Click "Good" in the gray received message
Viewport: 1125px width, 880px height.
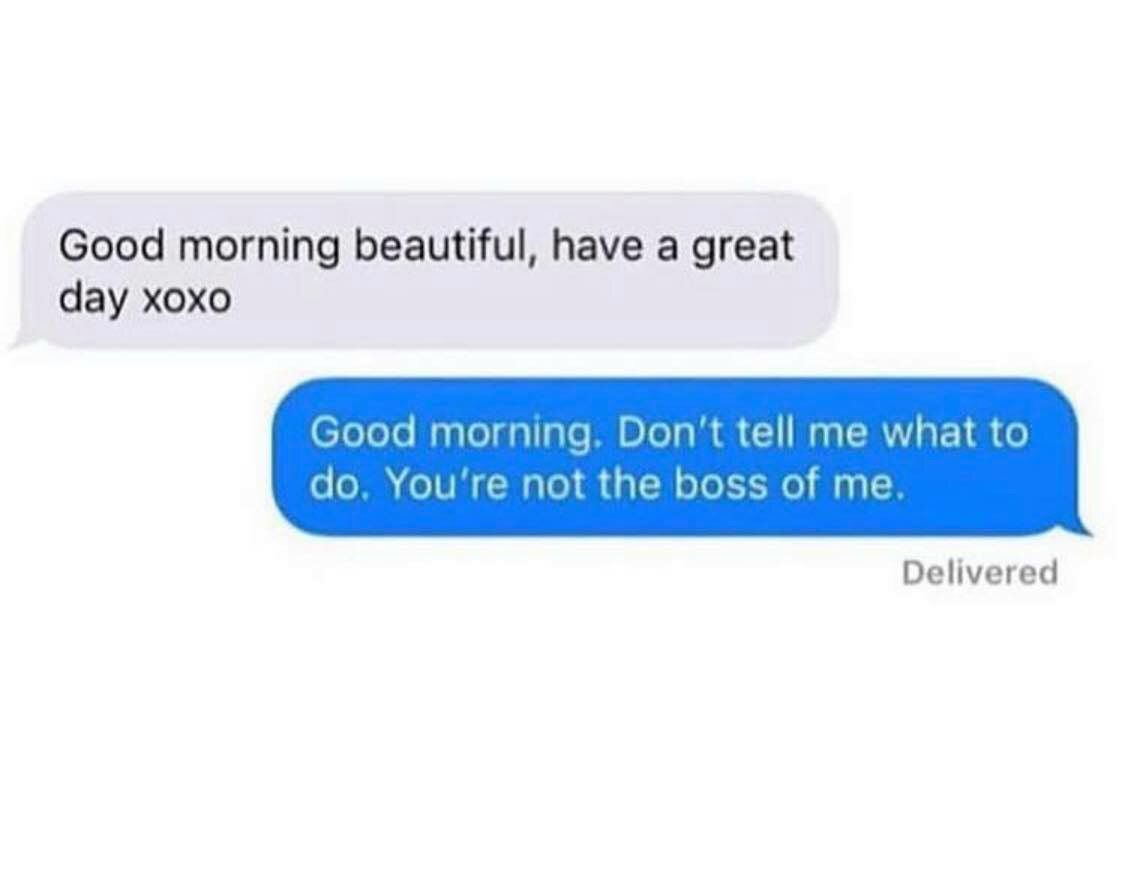[112, 246]
